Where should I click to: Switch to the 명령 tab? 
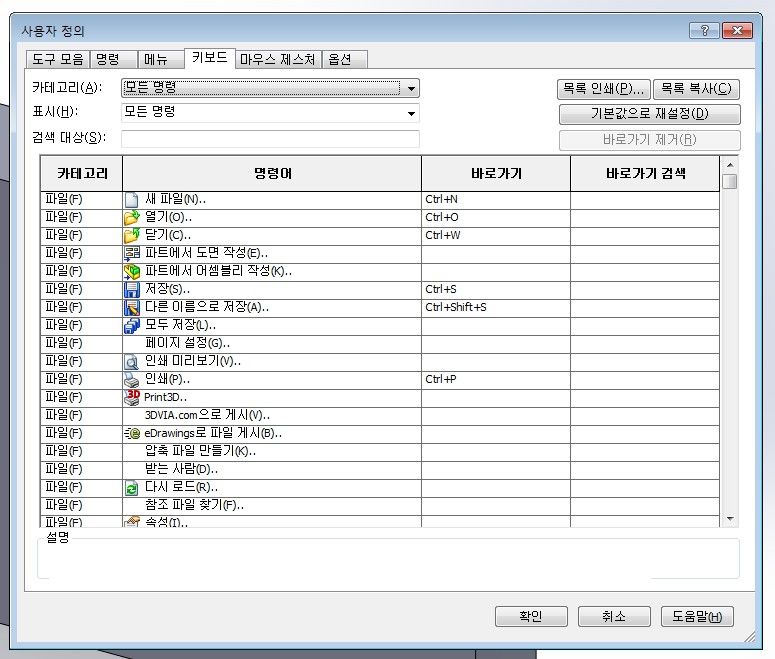coord(113,59)
